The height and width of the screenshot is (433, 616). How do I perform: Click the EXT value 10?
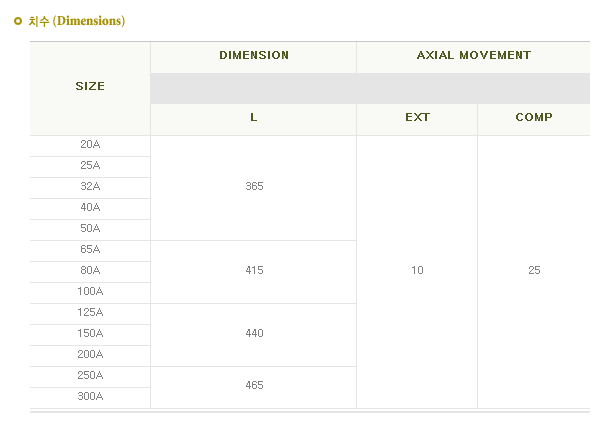point(417,271)
